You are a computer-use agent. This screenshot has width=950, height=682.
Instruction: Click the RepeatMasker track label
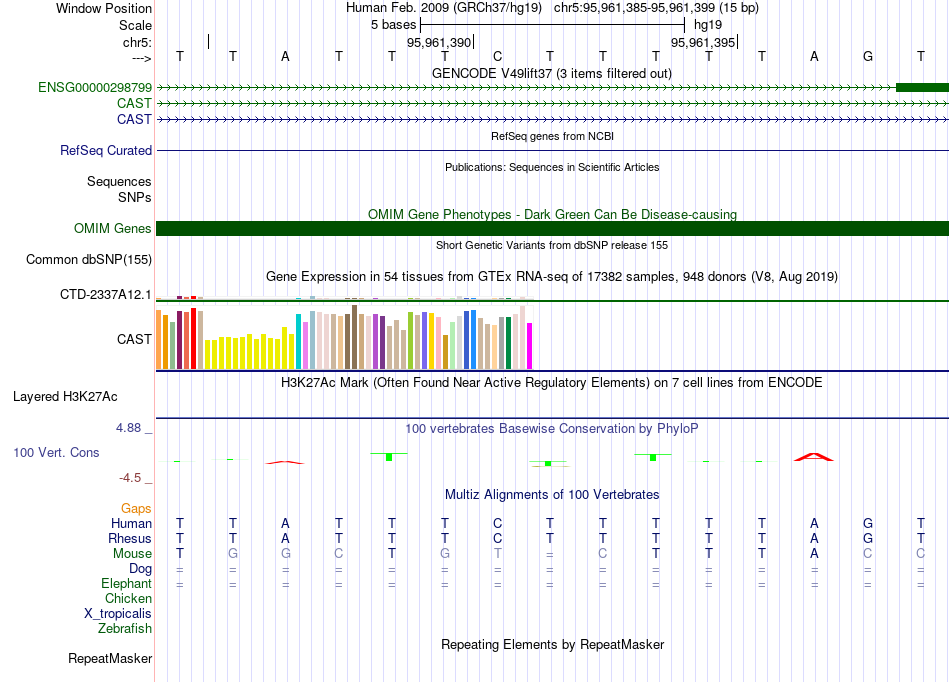click(110, 658)
